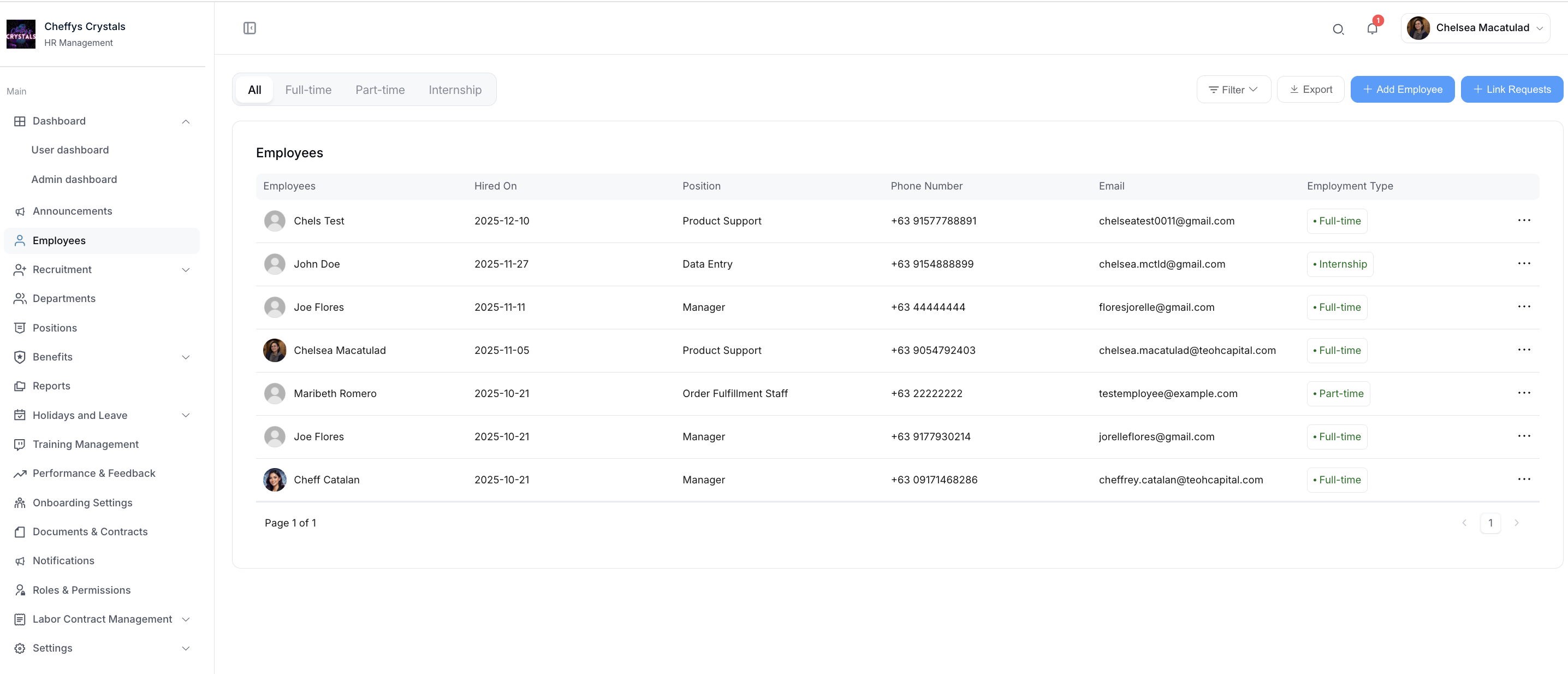
Task: Open Training Management in the sidebar
Action: 85,445
